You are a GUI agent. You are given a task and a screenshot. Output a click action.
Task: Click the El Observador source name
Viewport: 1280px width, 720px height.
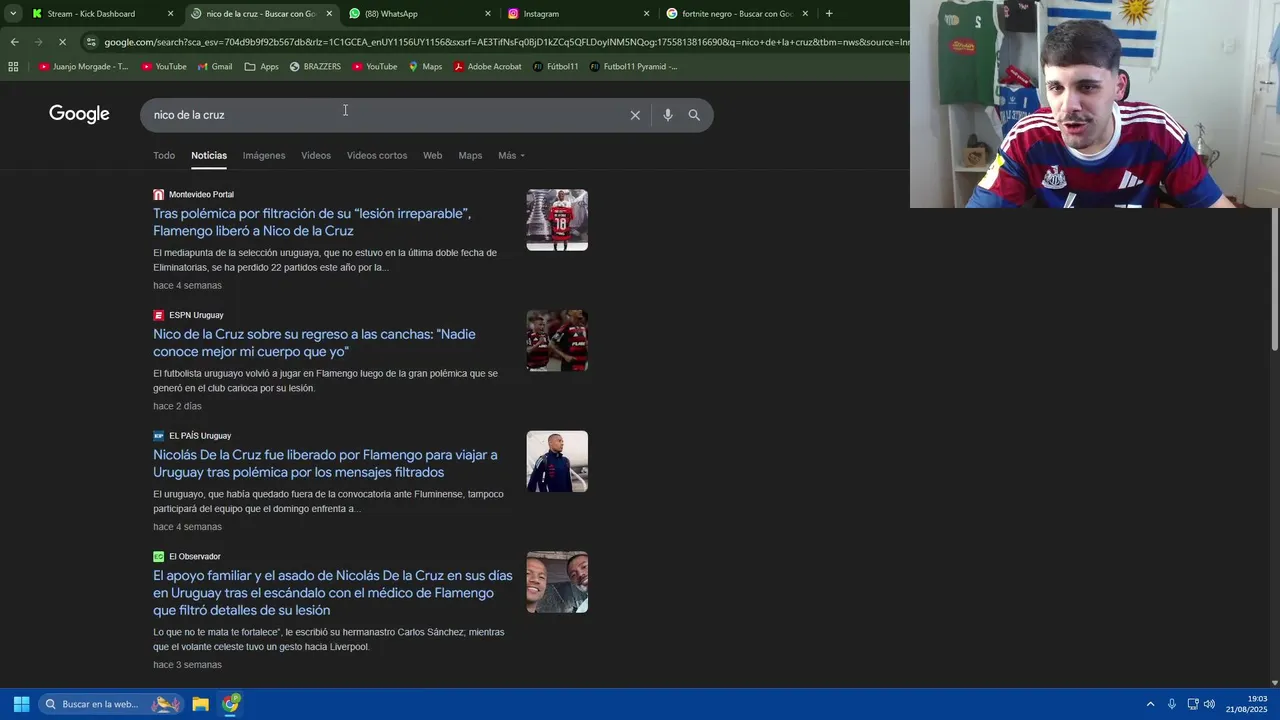point(194,557)
